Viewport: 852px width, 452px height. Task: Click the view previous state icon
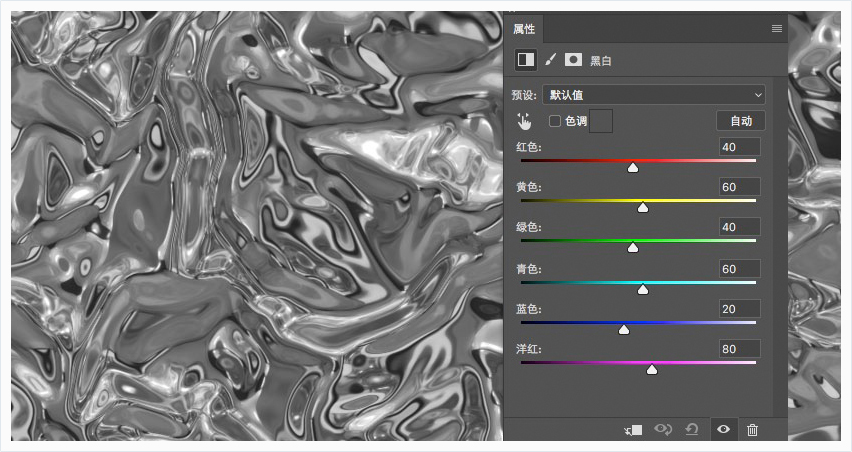click(x=662, y=429)
